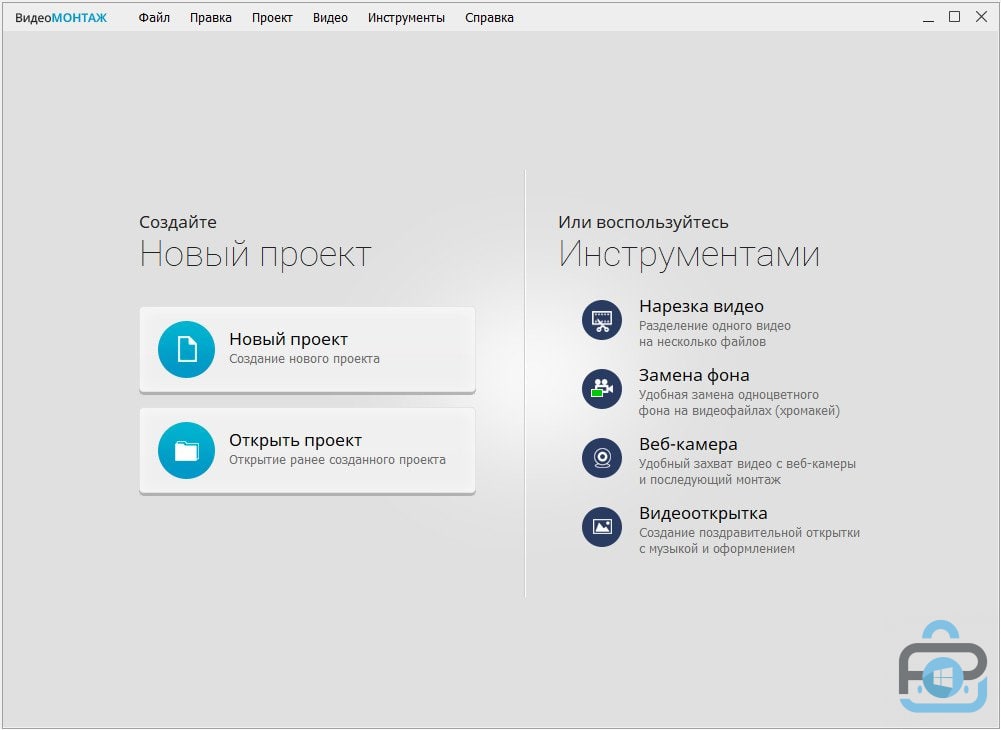Image resolution: width=1001 pixels, height=730 pixels.
Task: Click the text 'Разделение одного видео'
Action: (715, 326)
